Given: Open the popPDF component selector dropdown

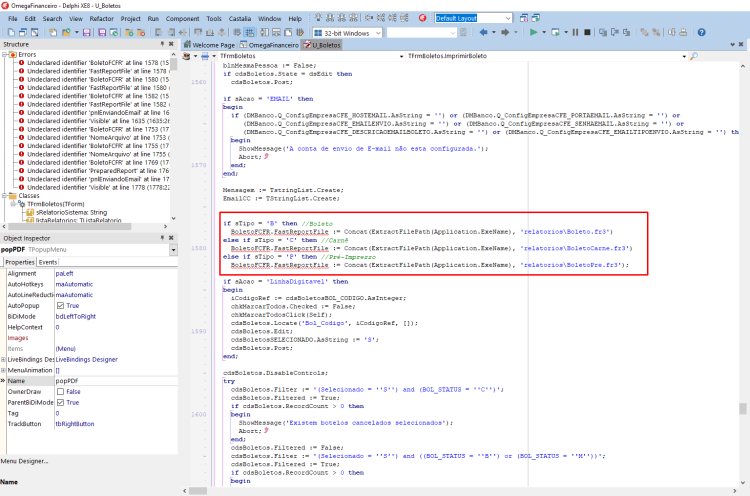Looking at the screenshot, I should [173, 250].
